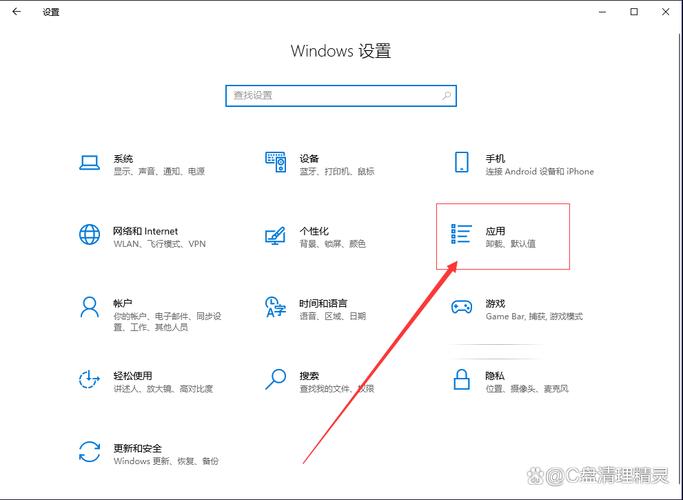The image size is (683, 500).
Task: Open the 个性化 paintbrush icon
Action: coord(275,235)
